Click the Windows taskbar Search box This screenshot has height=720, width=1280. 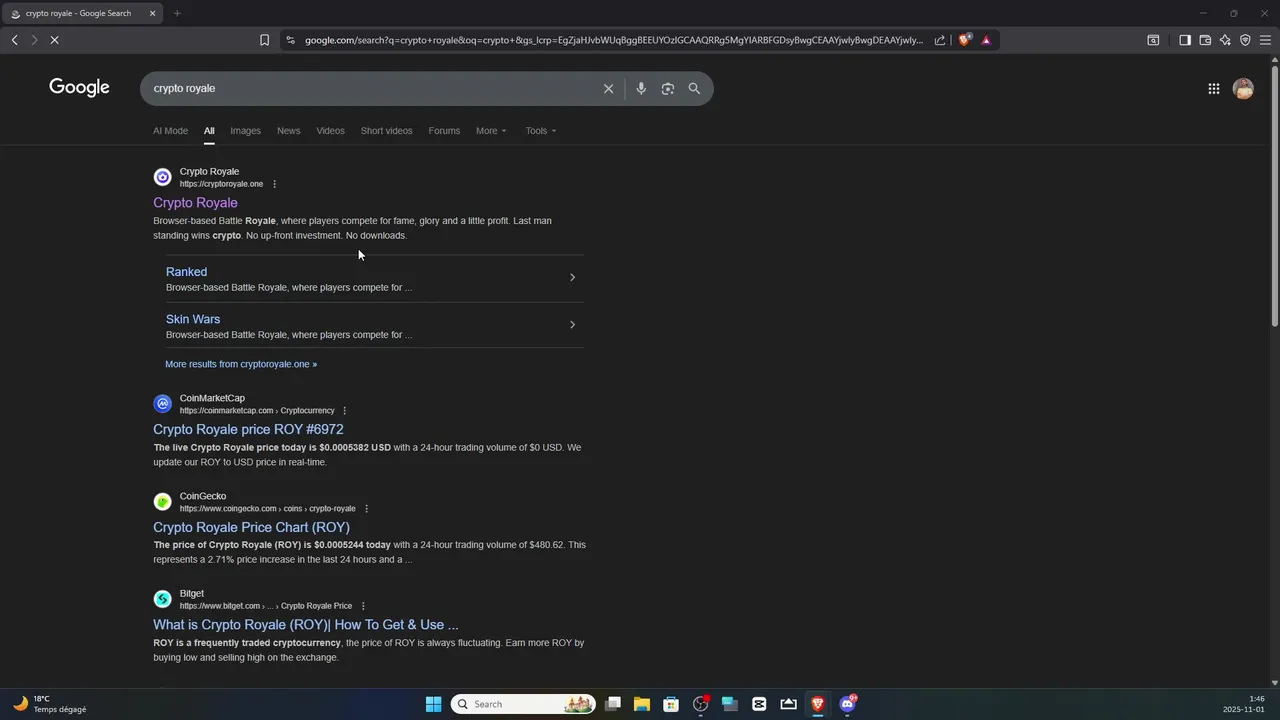523,704
